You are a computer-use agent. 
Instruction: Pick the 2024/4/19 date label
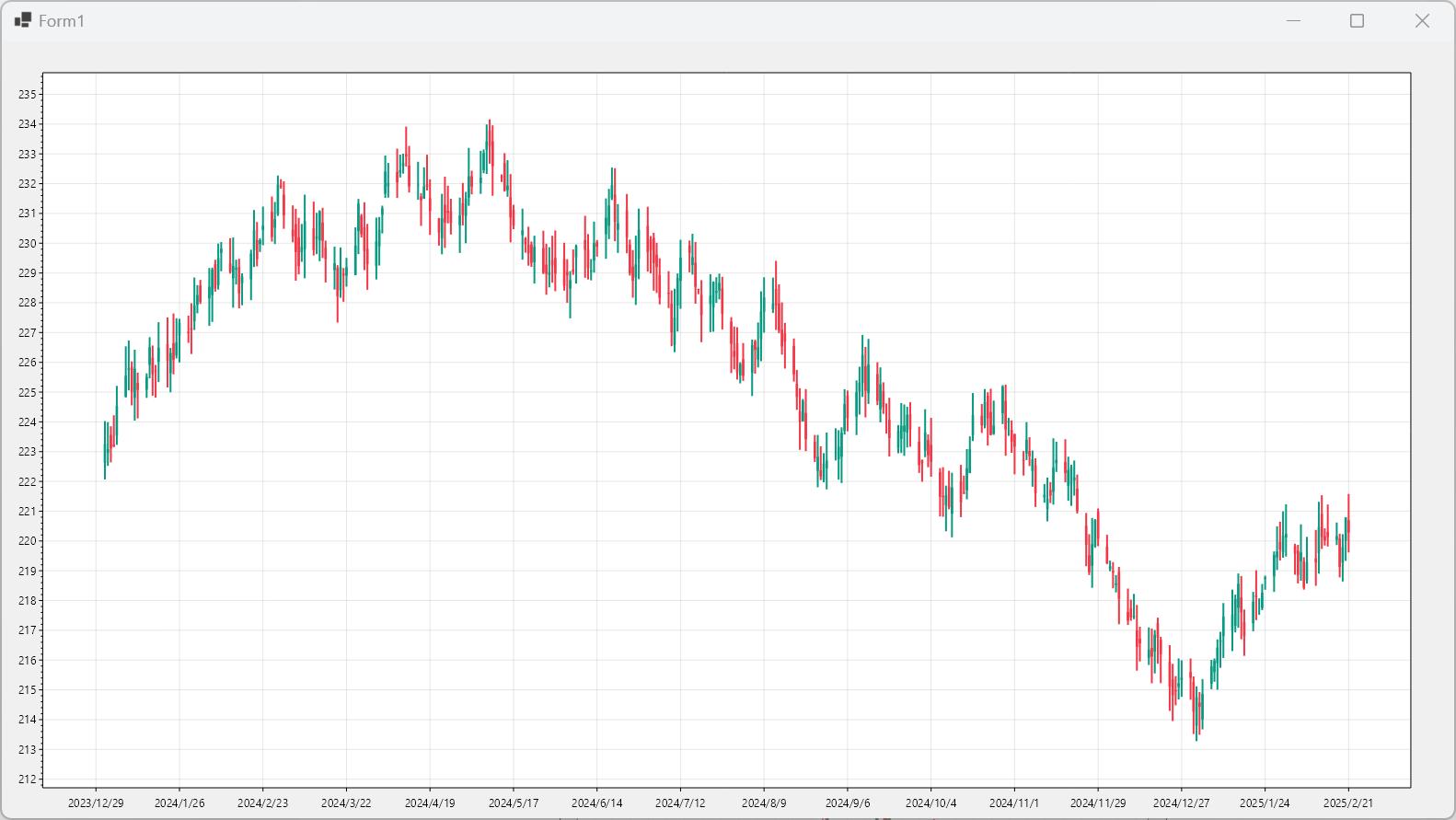[x=430, y=803]
